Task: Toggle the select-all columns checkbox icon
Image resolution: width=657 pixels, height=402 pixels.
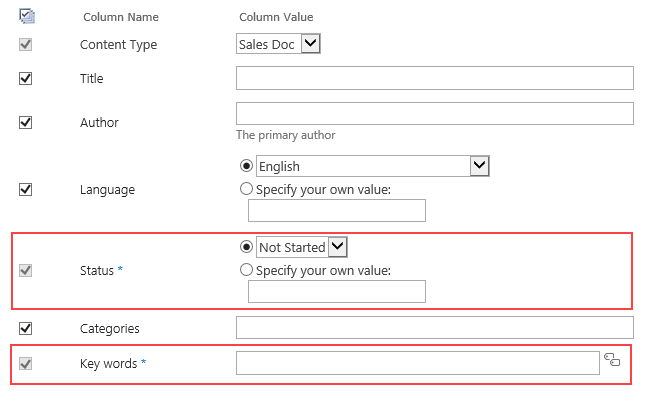Action: point(27,16)
